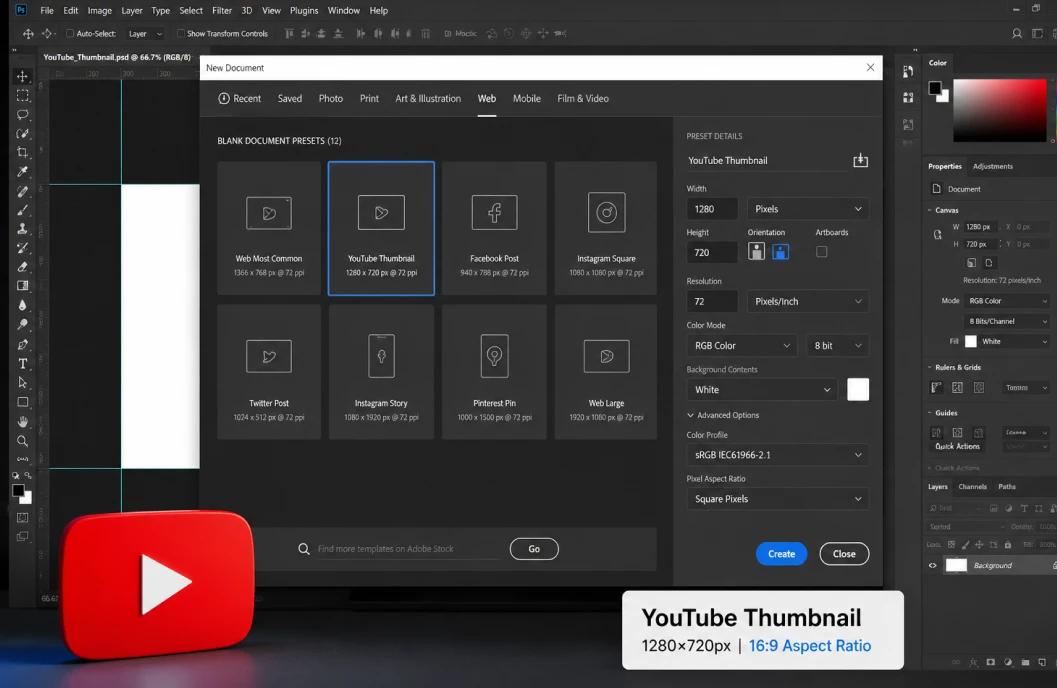Select the Horizontal Type tool
The height and width of the screenshot is (688, 1057).
22,364
